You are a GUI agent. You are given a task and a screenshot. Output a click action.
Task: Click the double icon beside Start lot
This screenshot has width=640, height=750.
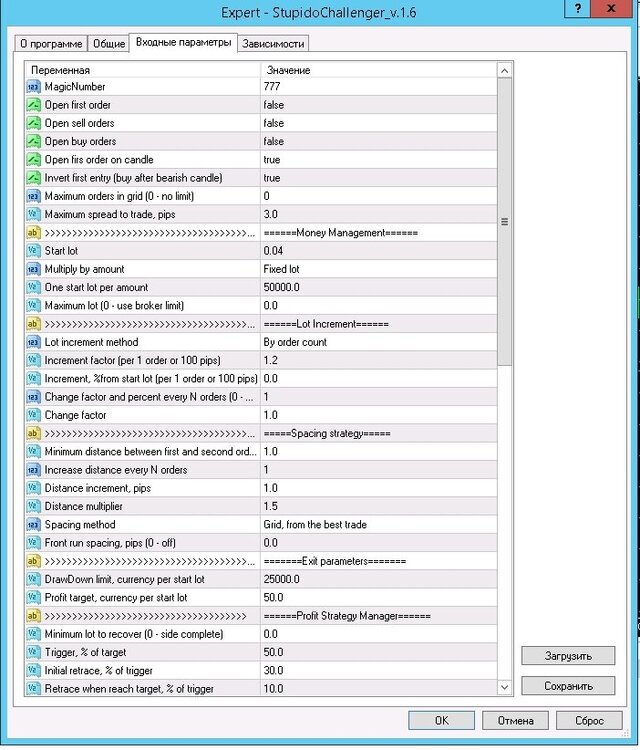(x=33, y=251)
